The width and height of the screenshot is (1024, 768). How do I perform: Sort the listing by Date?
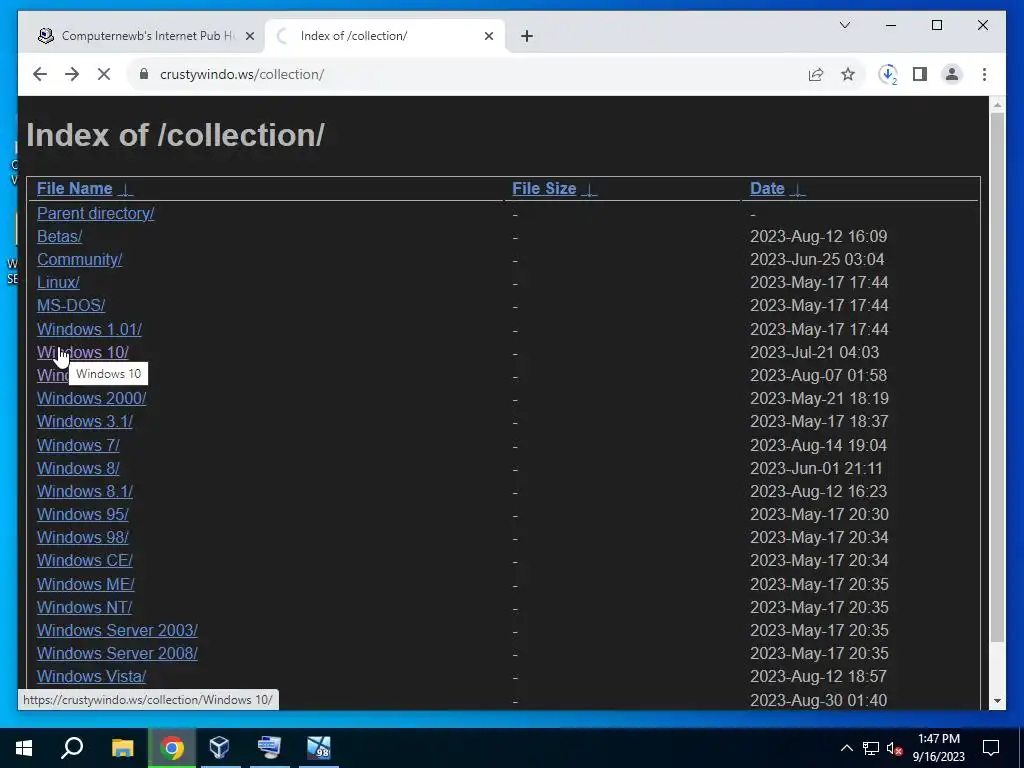[767, 189]
